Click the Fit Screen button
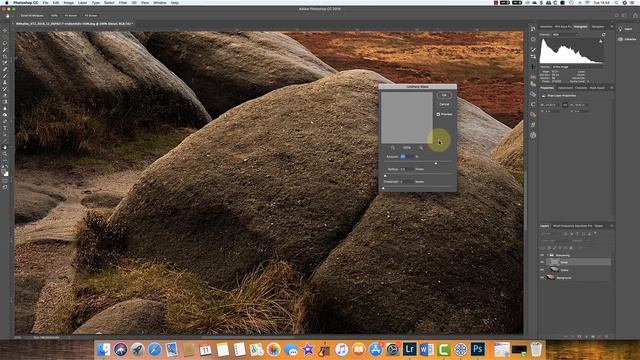The height and width of the screenshot is (360, 640). pyautogui.click(x=71, y=16)
